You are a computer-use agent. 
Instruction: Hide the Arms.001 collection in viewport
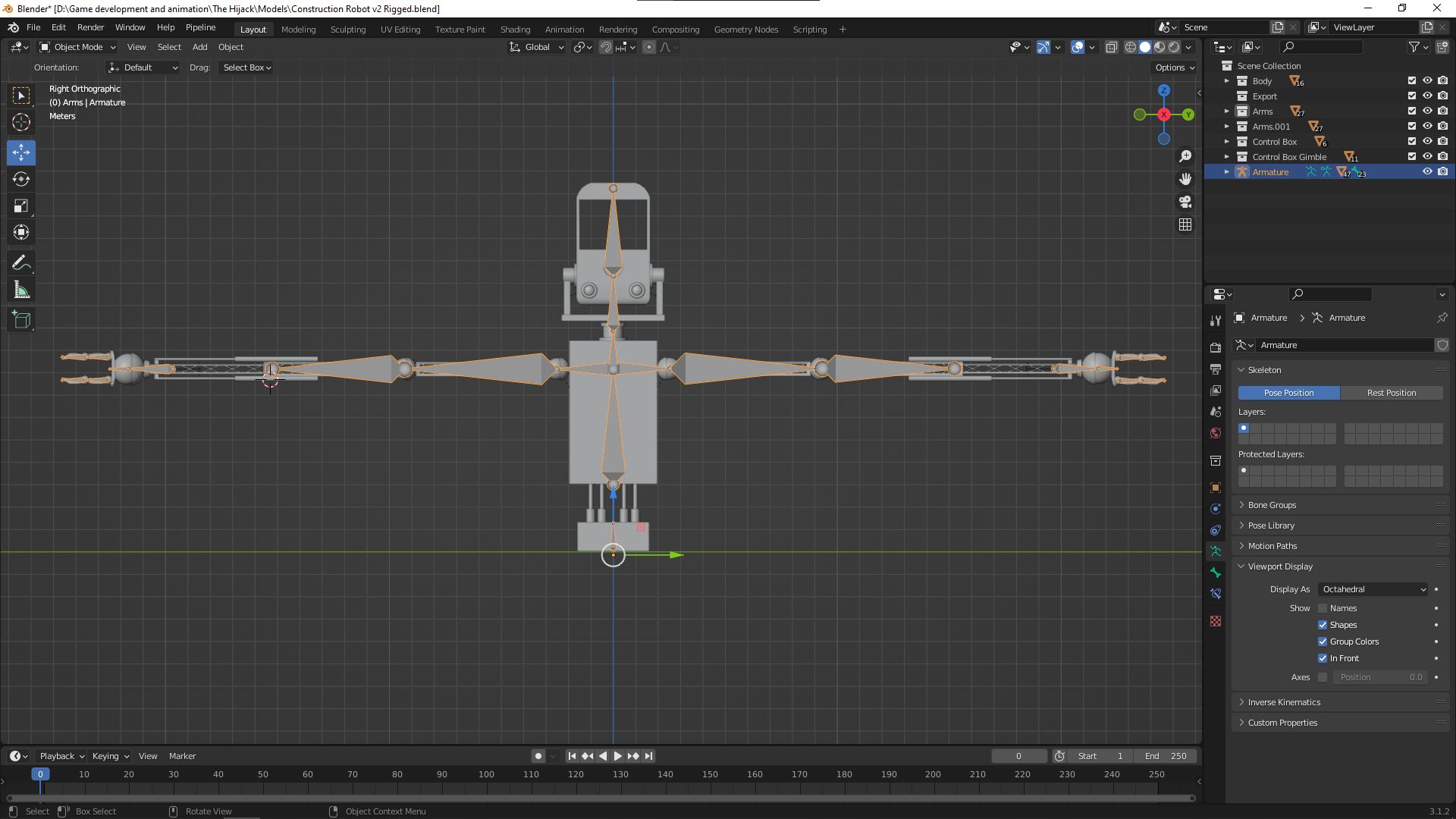coord(1427,127)
